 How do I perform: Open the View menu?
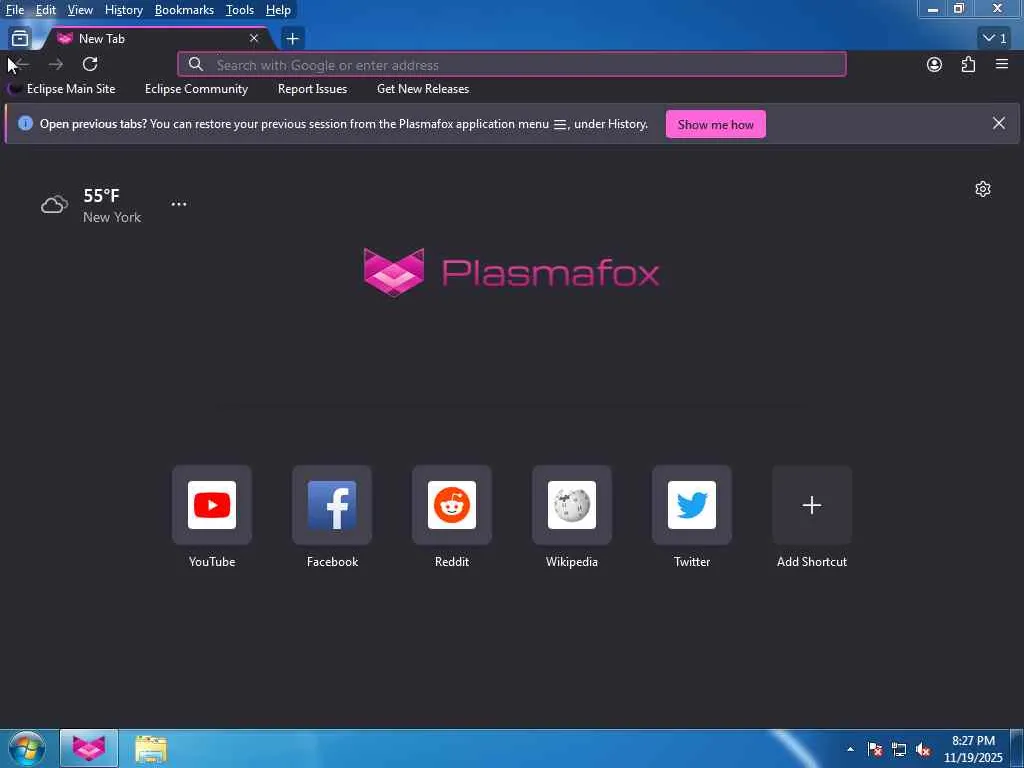click(x=80, y=10)
